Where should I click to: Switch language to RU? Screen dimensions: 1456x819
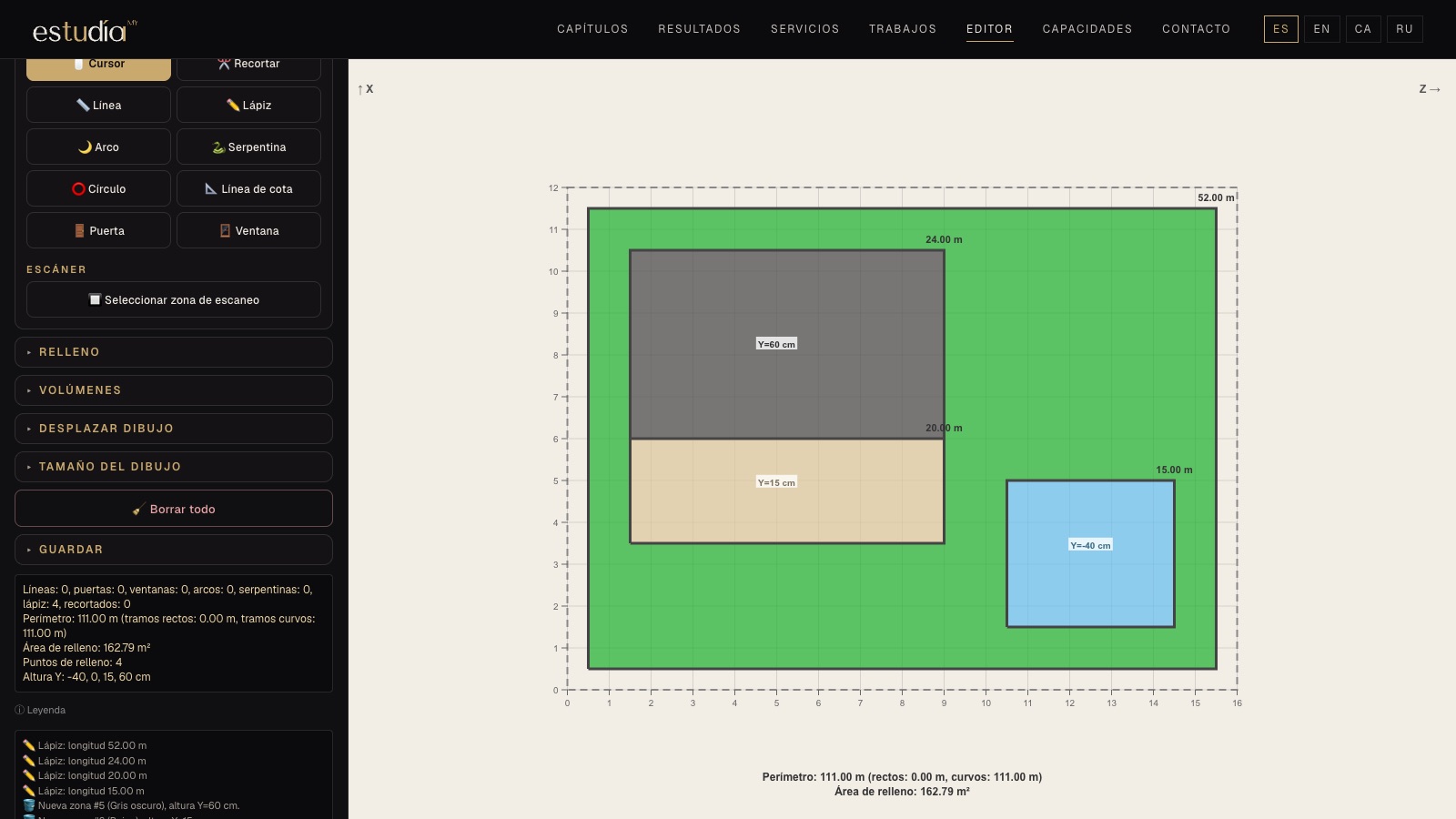[1404, 29]
